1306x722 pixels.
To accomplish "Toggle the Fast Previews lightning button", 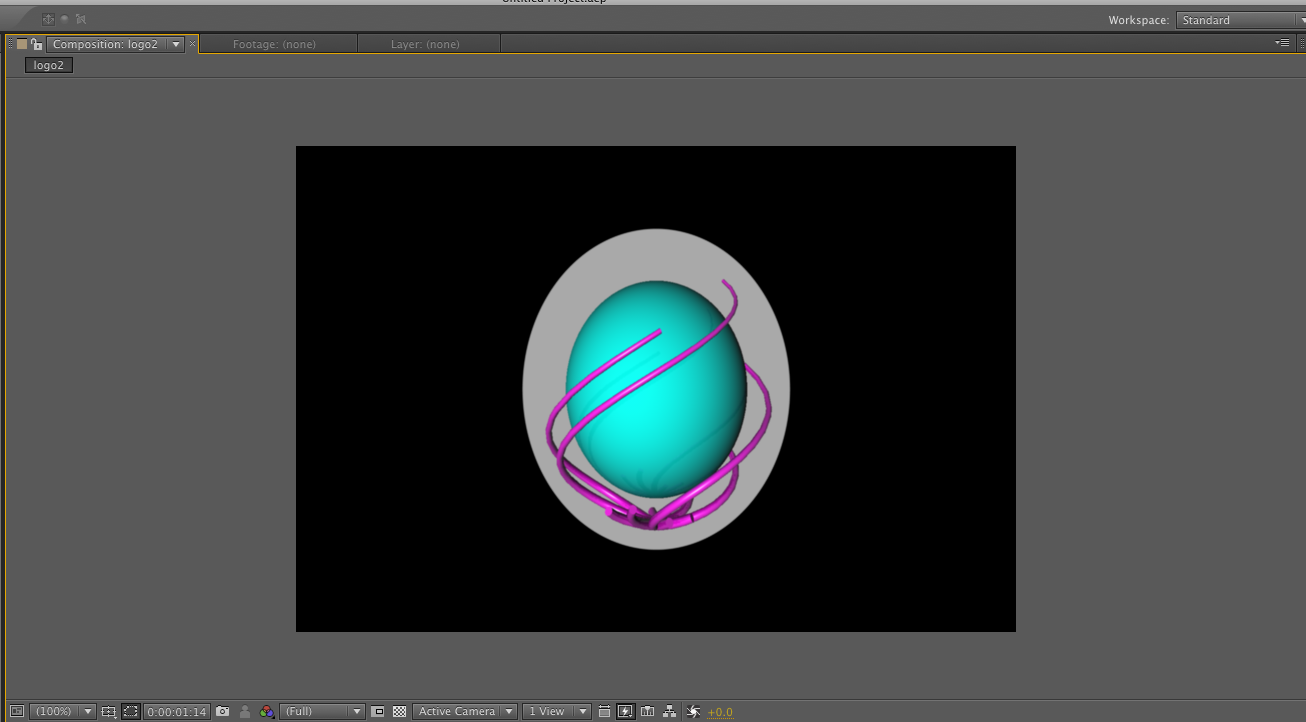I will [626, 711].
